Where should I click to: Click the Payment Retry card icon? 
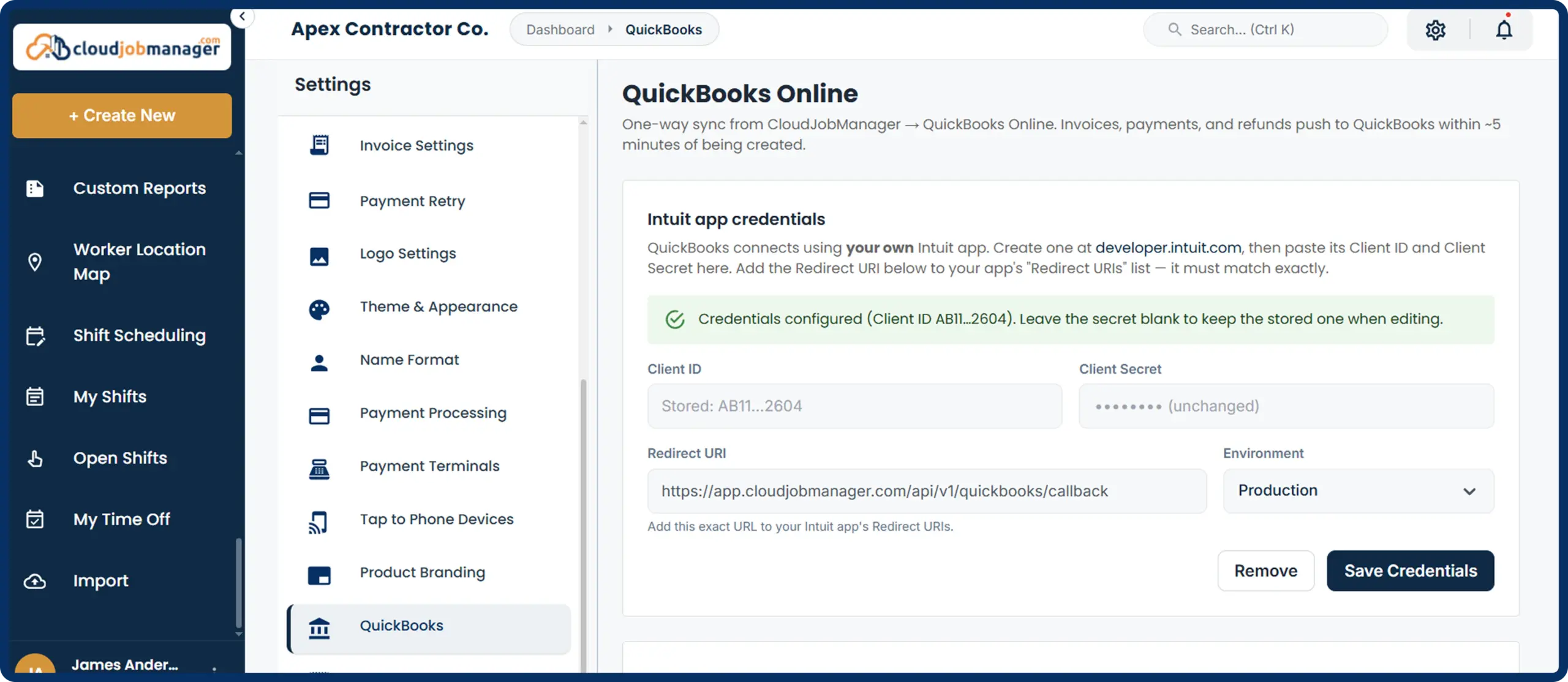coord(319,200)
